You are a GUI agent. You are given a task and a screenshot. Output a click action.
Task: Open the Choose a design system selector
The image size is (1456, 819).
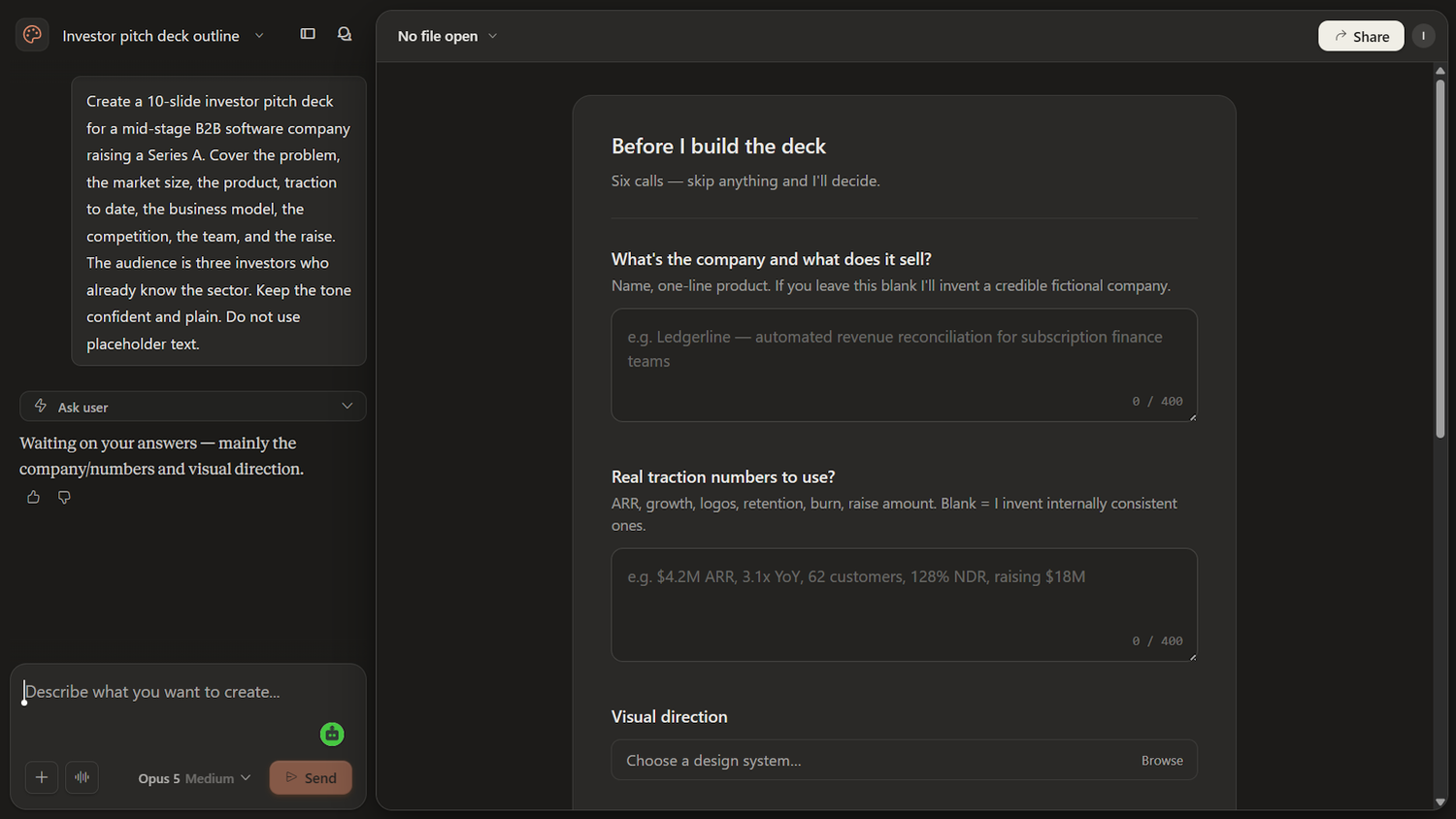tap(904, 760)
